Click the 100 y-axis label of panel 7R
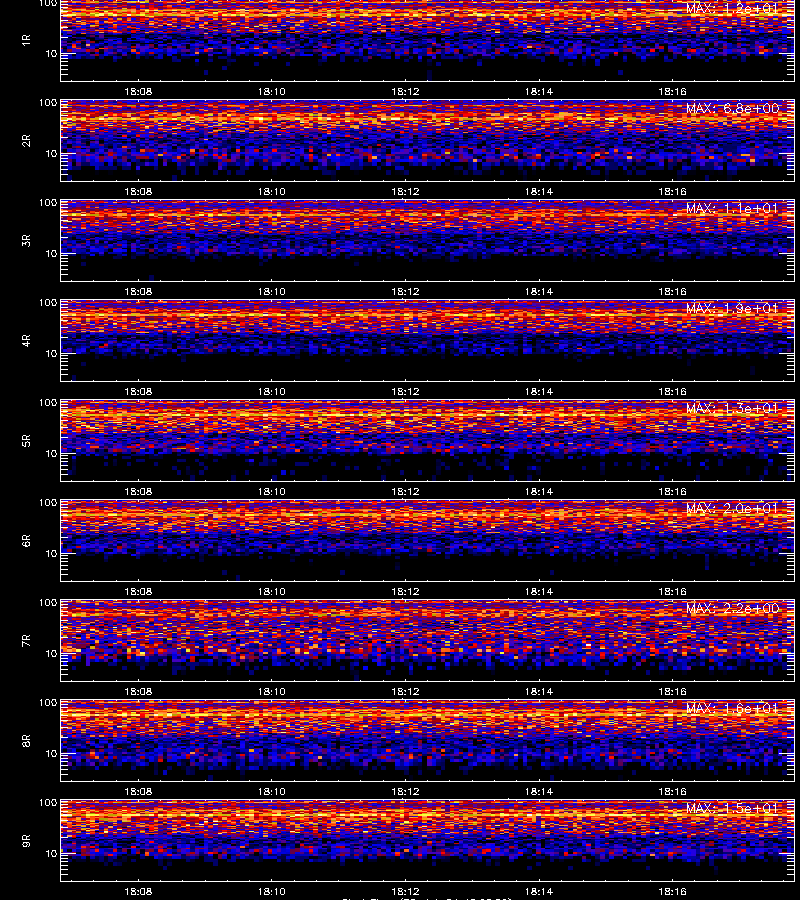 coord(48,603)
